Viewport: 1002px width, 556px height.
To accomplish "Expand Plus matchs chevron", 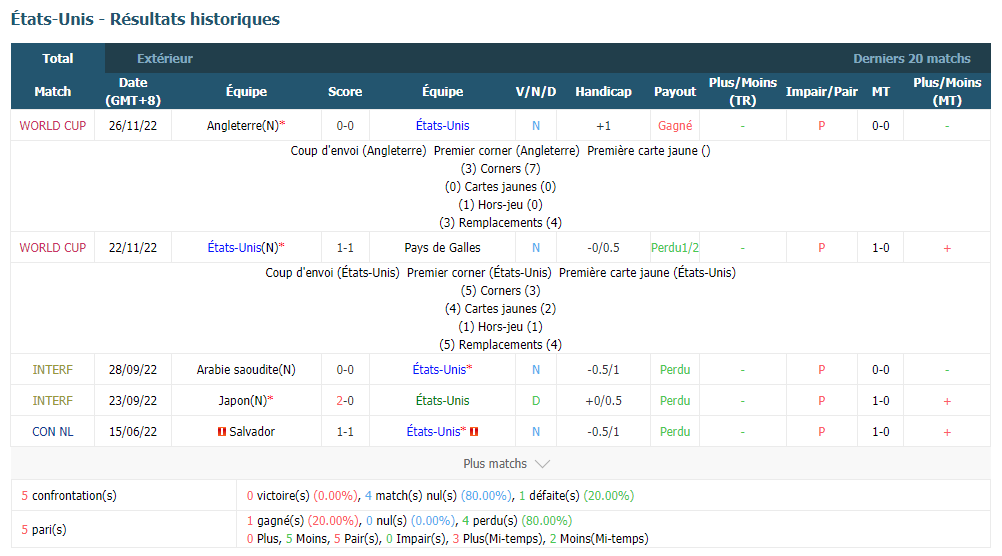I will [542, 464].
